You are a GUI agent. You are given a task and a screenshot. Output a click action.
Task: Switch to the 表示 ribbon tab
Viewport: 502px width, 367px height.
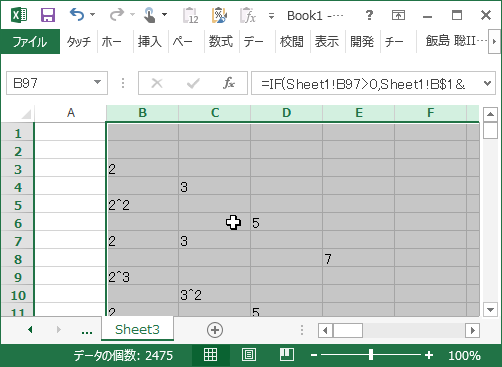point(327,42)
